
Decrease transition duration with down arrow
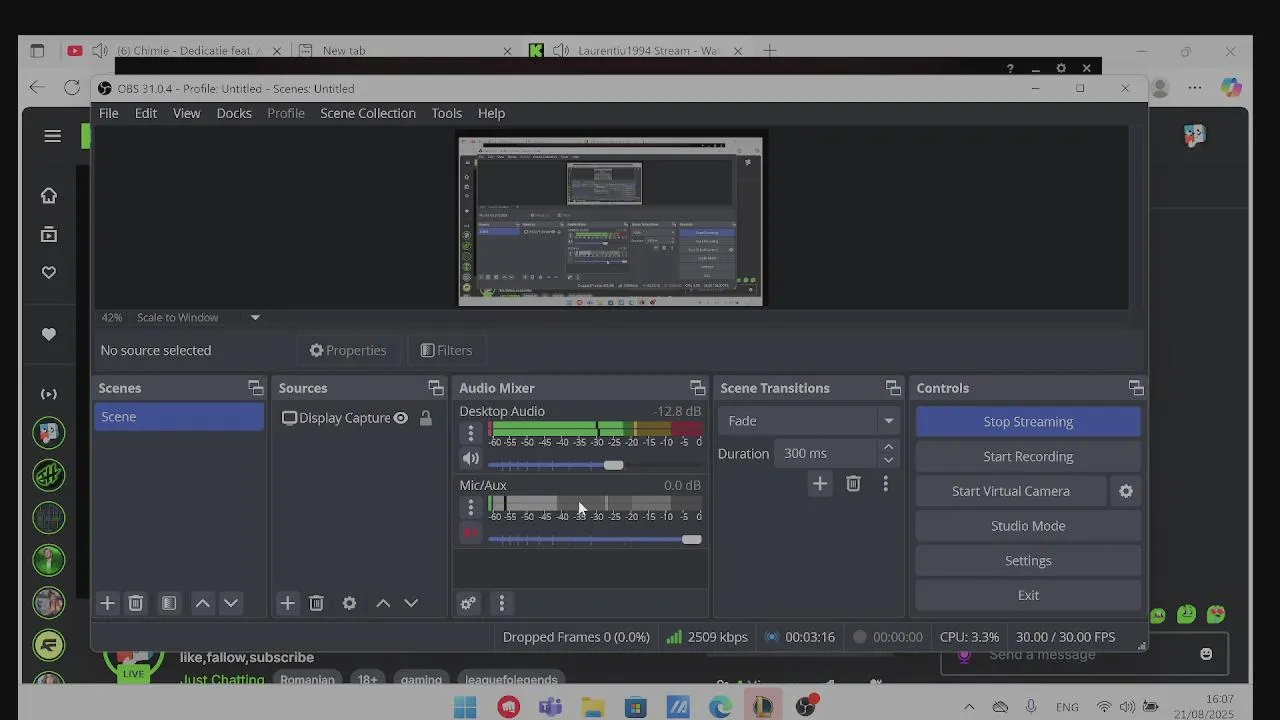pos(888,460)
